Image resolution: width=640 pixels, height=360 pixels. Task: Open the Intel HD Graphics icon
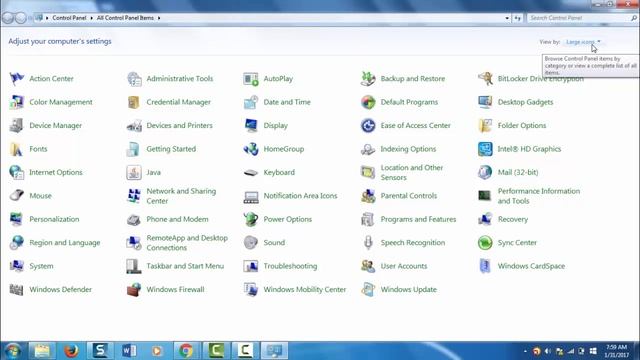point(485,149)
